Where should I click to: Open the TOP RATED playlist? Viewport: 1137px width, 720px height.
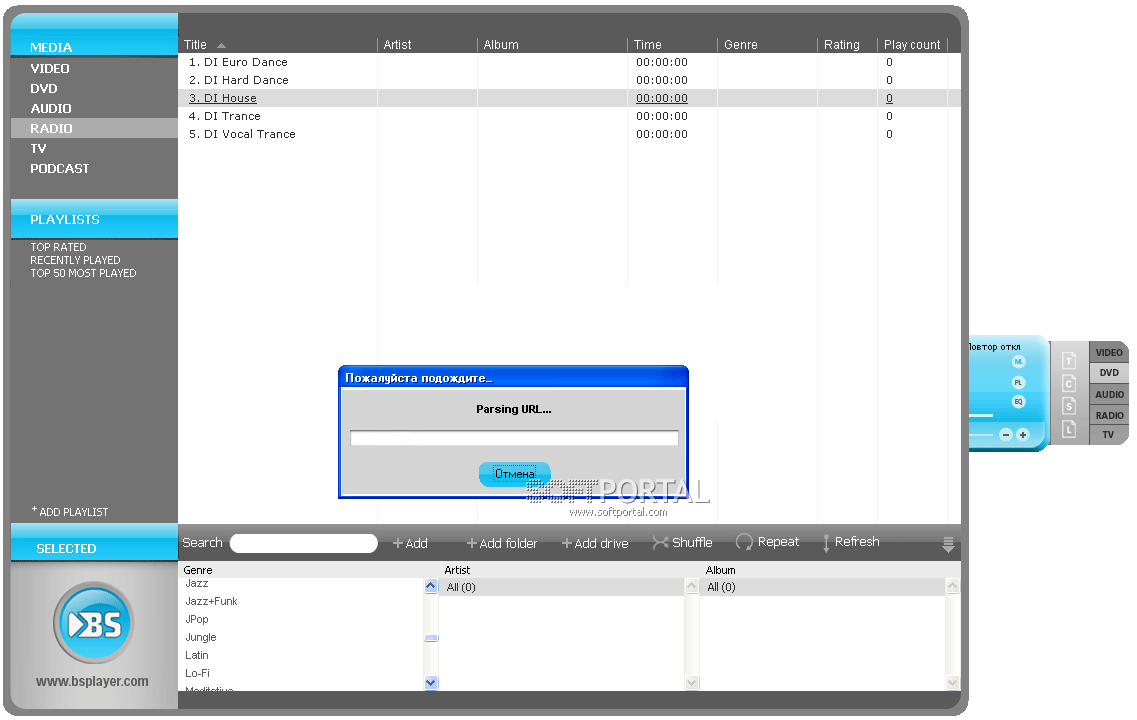click(x=58, y=247)
